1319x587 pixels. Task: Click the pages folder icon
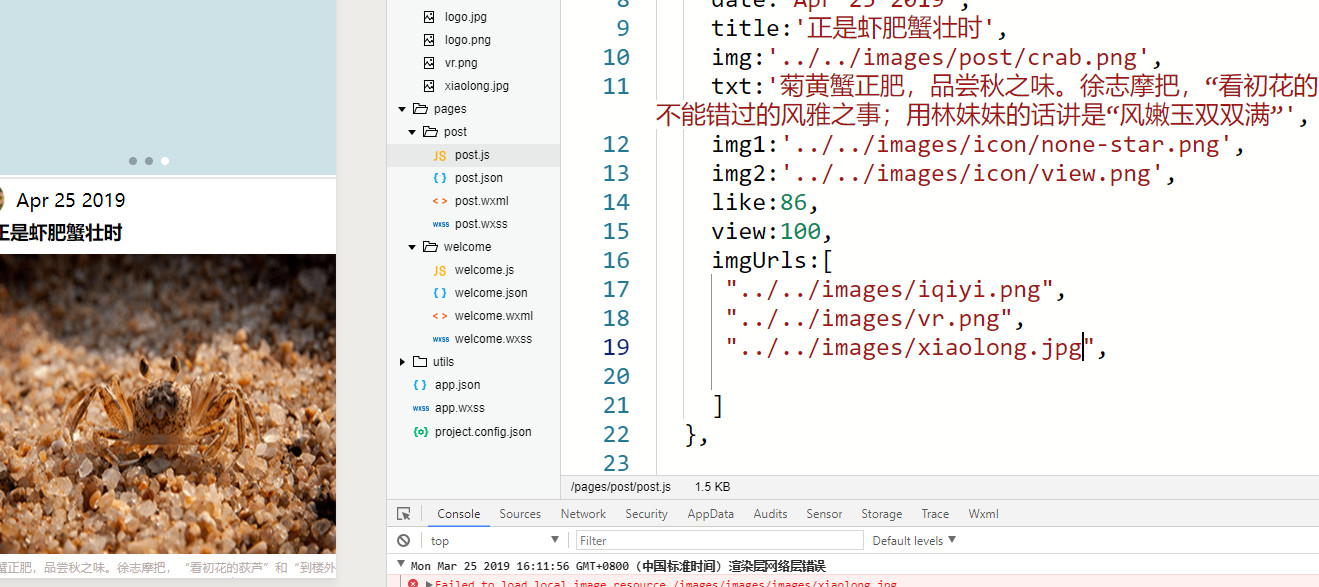pos(420,109)
